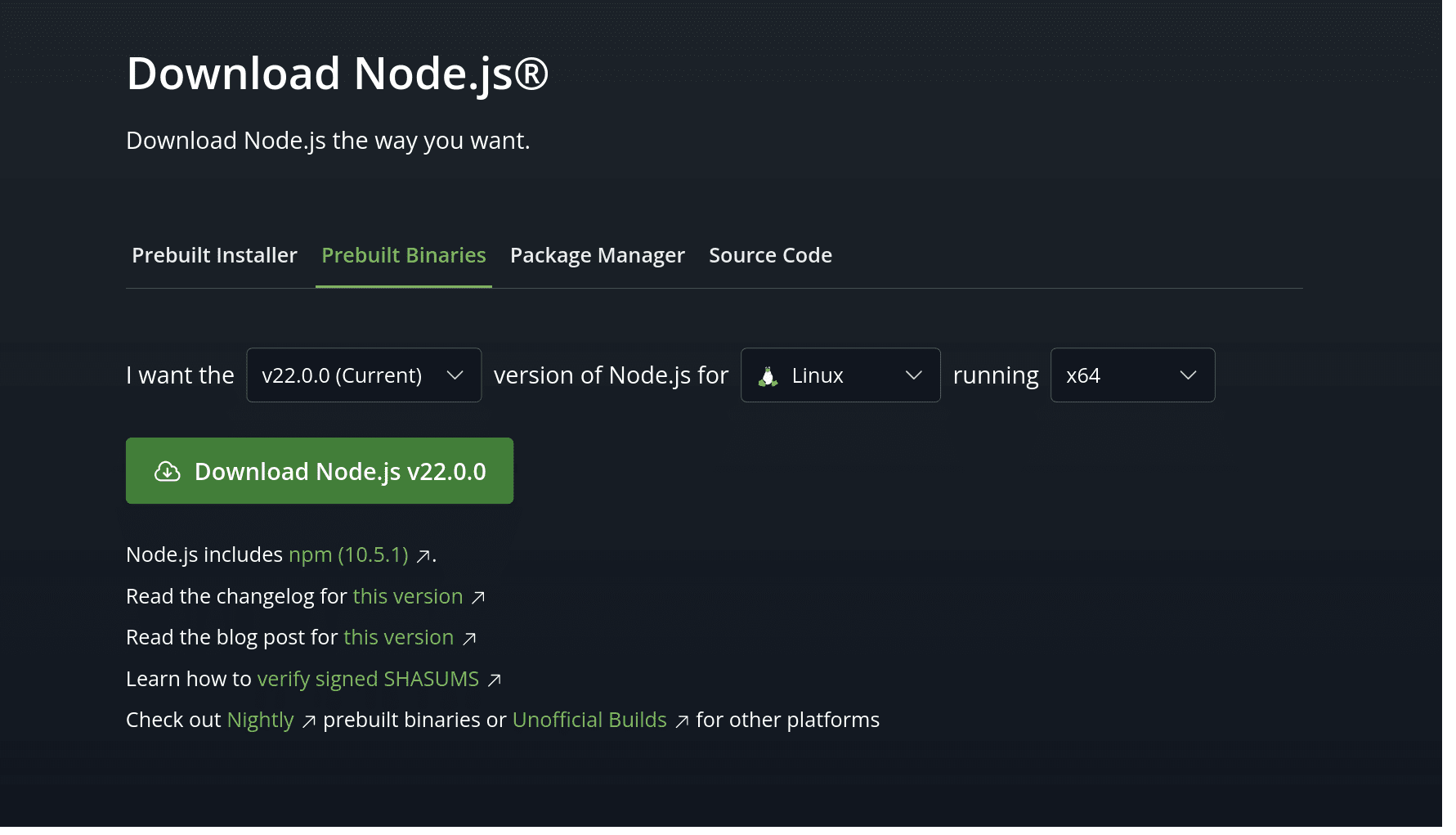Click the external arrow icon after npm (10.5.1)
Screen dimensions: 1456x835
pyautogui.click(x=423, y=556)
